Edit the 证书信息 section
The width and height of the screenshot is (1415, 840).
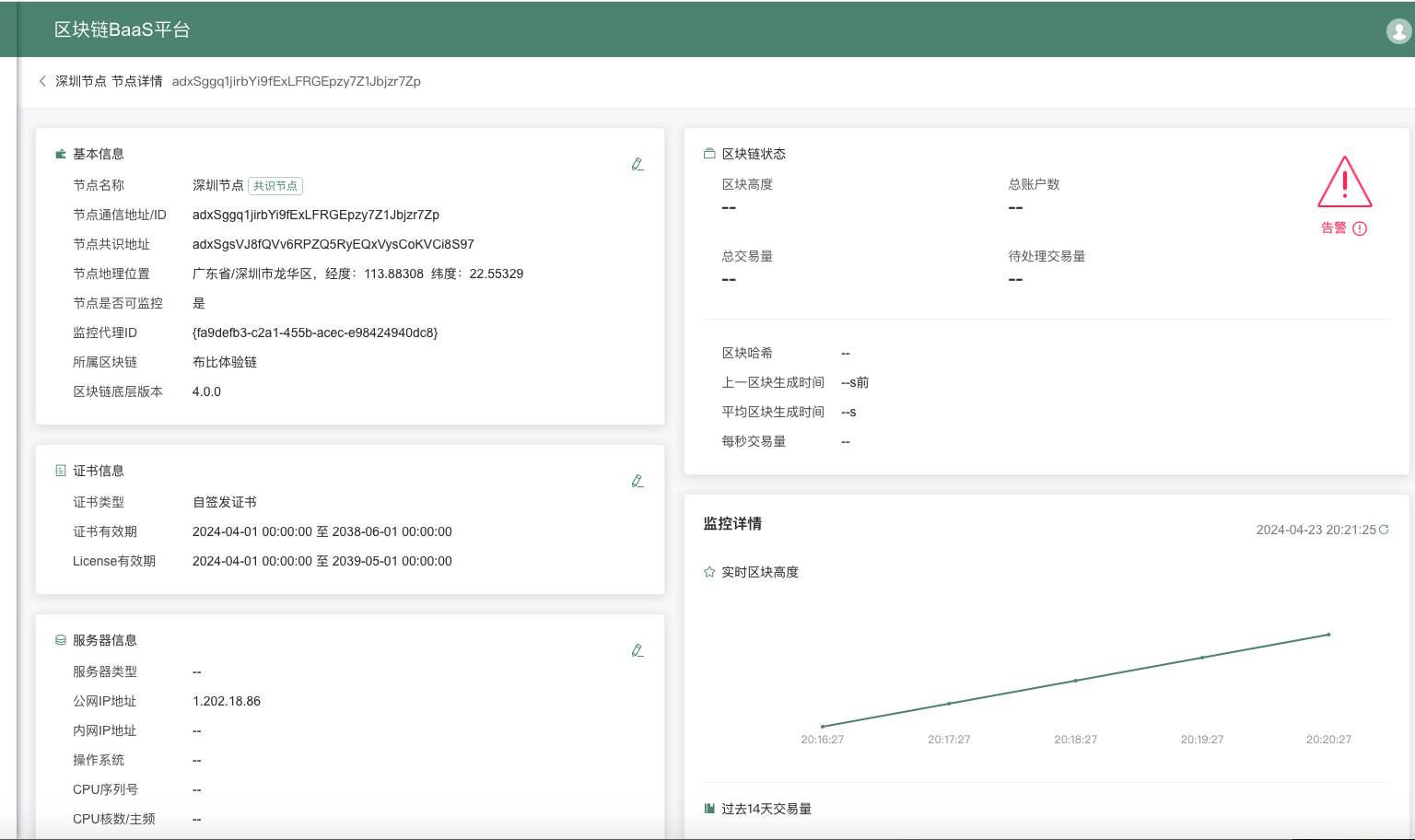click(637, 481)
